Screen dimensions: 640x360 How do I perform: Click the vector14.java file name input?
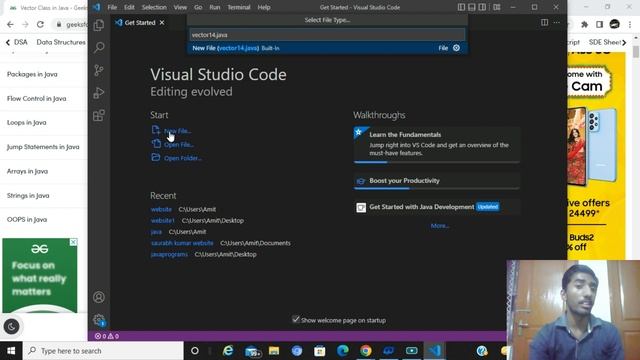click(327, 35)
